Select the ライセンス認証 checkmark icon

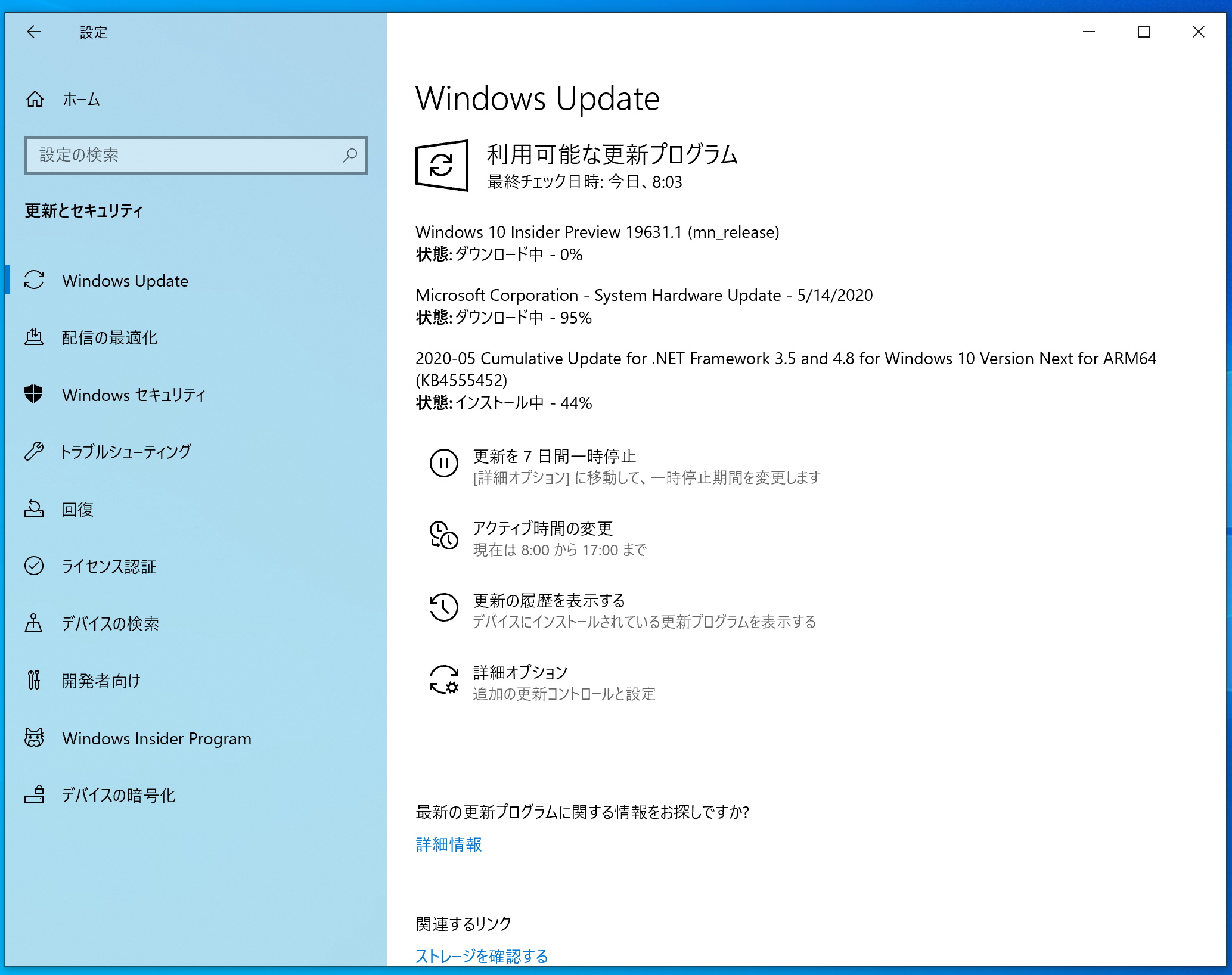tap(35, 567)
